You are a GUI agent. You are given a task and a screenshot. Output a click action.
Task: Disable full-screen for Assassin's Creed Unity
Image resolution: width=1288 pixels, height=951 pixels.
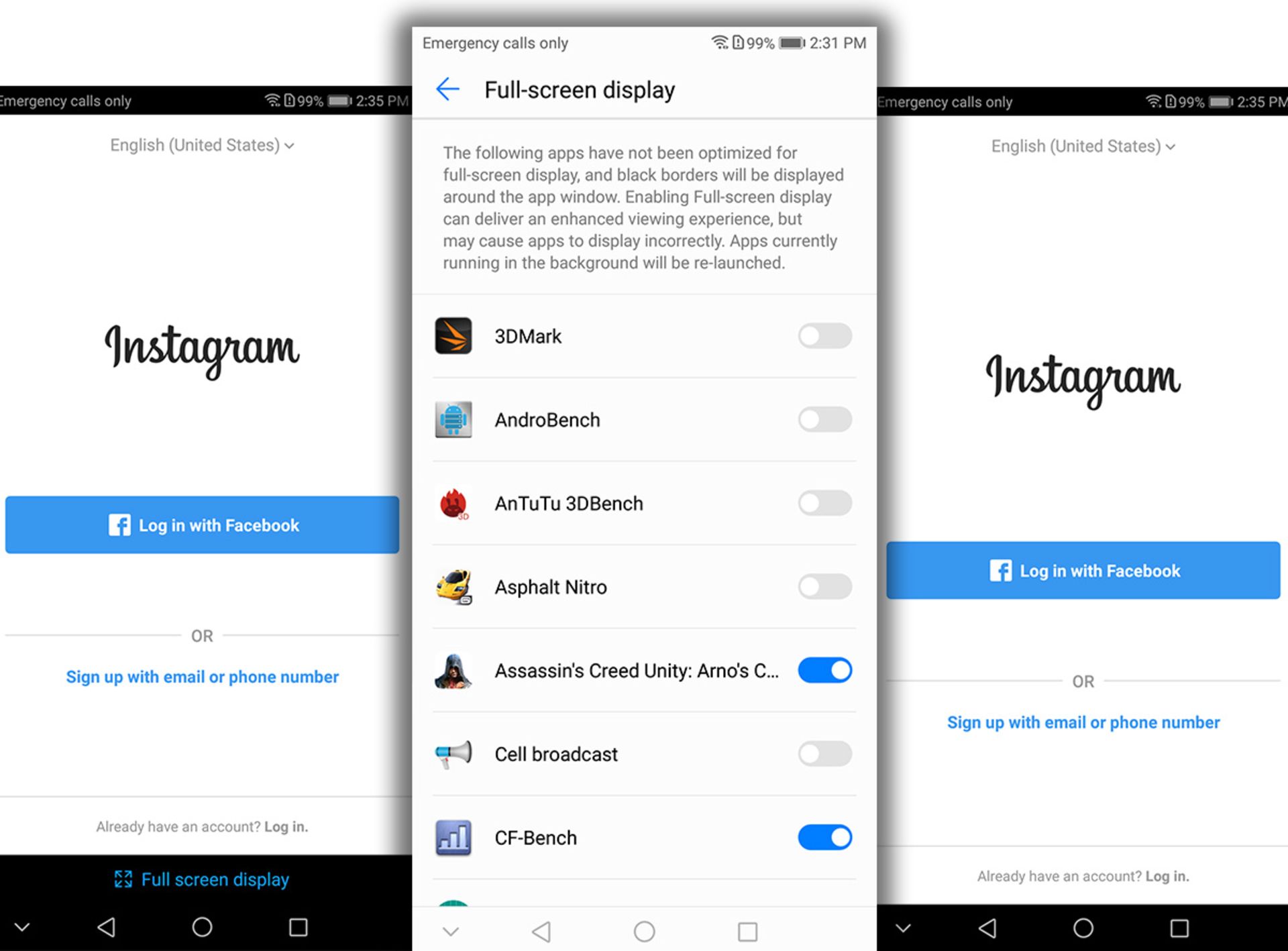click(x=824, y=670)
